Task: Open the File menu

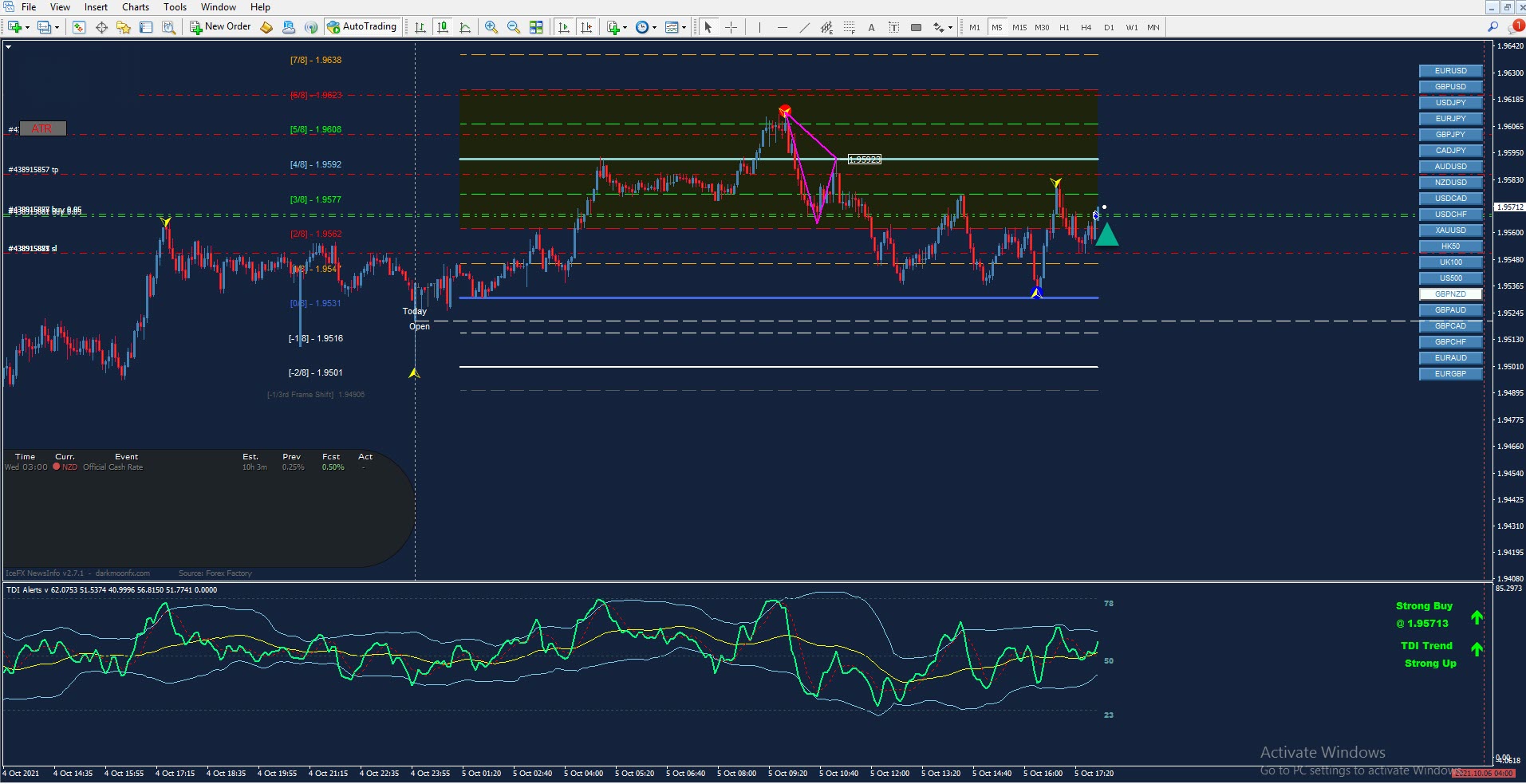Action: click(29, 7)
